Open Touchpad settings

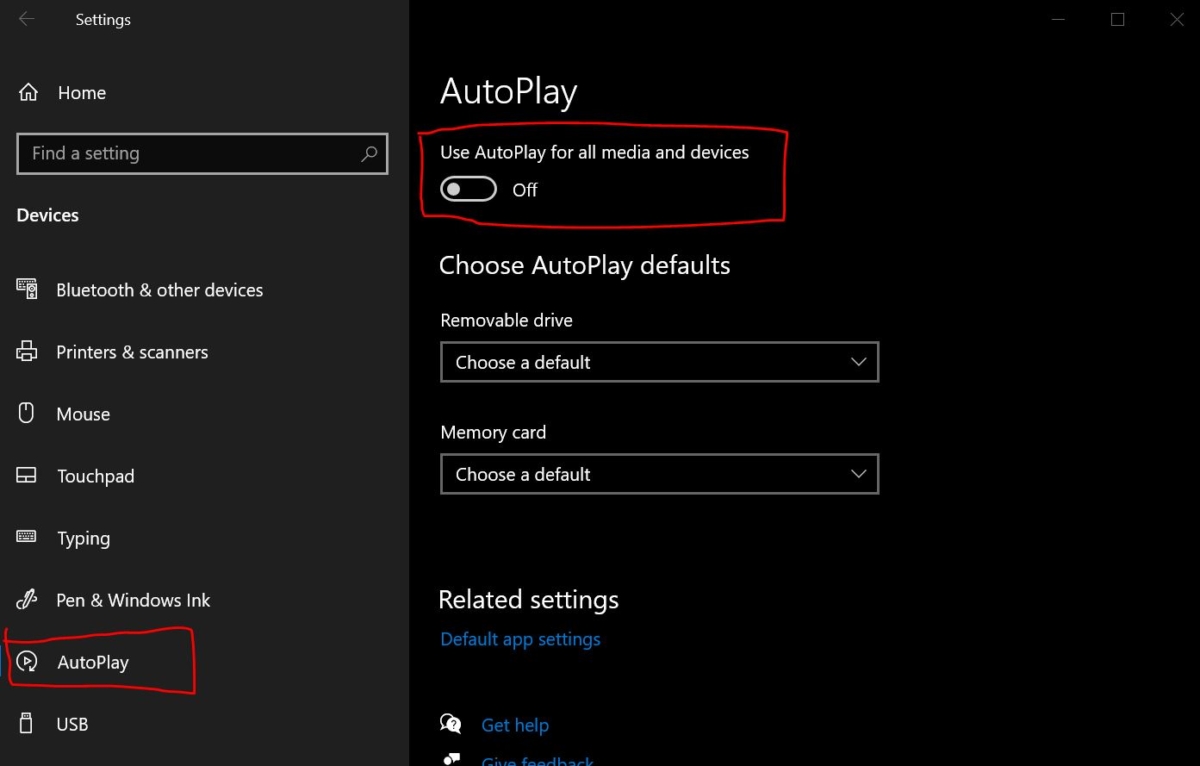[27, 476]
